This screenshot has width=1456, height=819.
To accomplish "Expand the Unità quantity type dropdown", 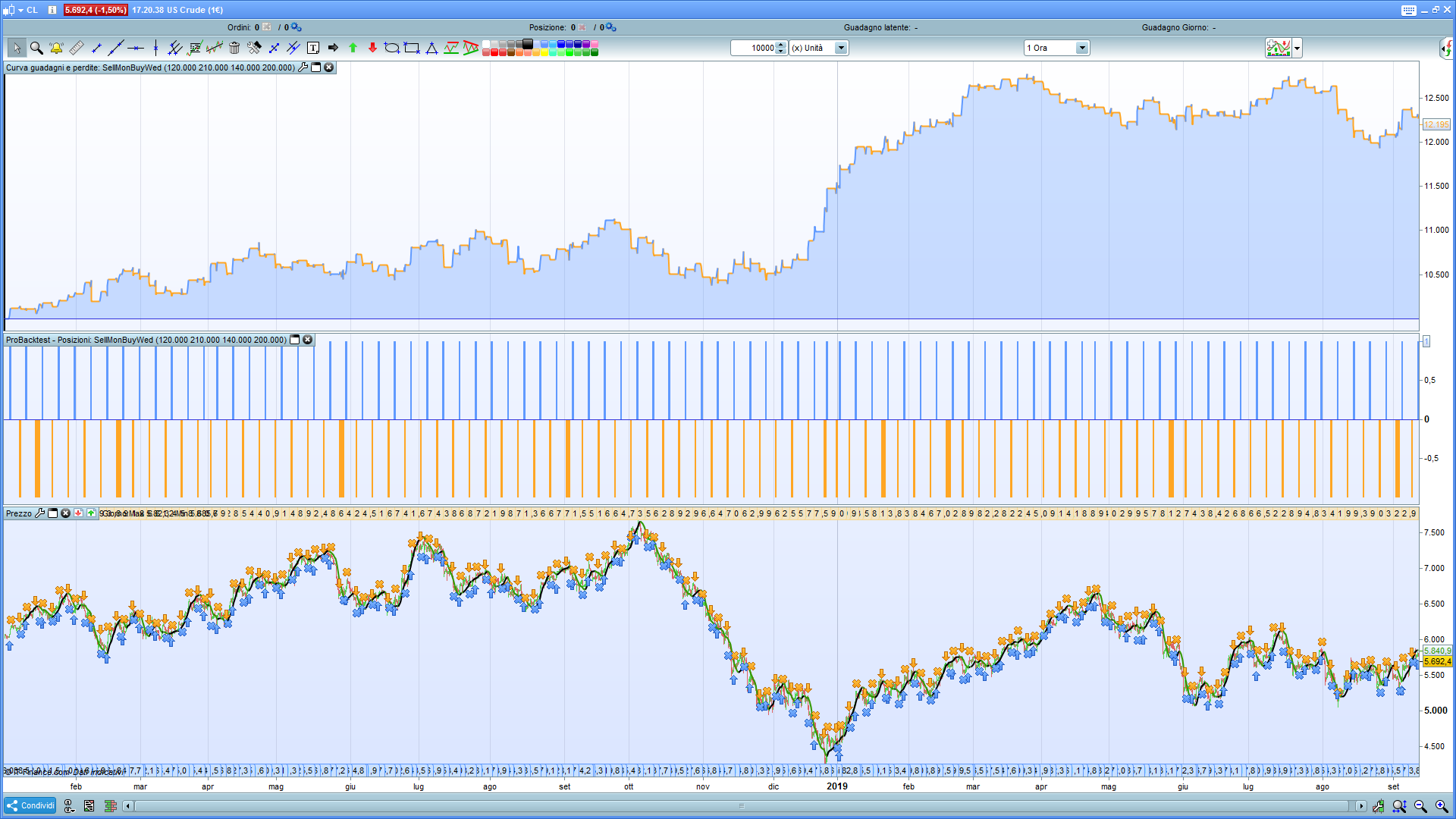I will coord(840,48).
